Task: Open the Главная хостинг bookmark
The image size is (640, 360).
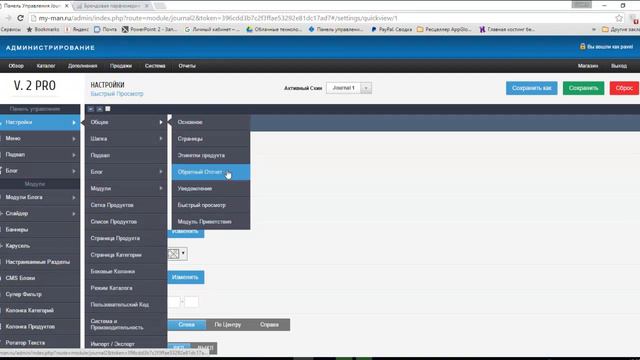Action: 507,29
